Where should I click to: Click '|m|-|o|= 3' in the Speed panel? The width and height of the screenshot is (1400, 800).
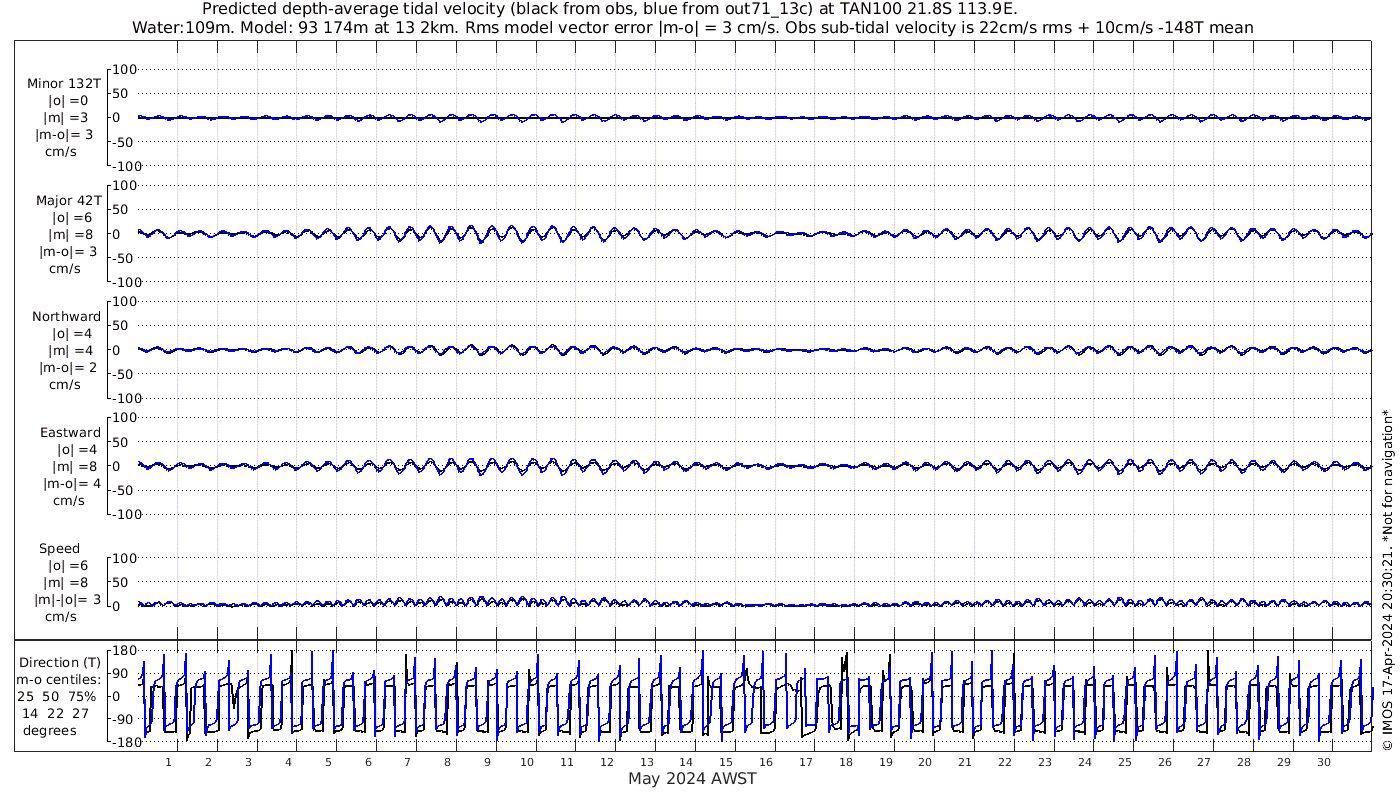(x=68, y=599)
